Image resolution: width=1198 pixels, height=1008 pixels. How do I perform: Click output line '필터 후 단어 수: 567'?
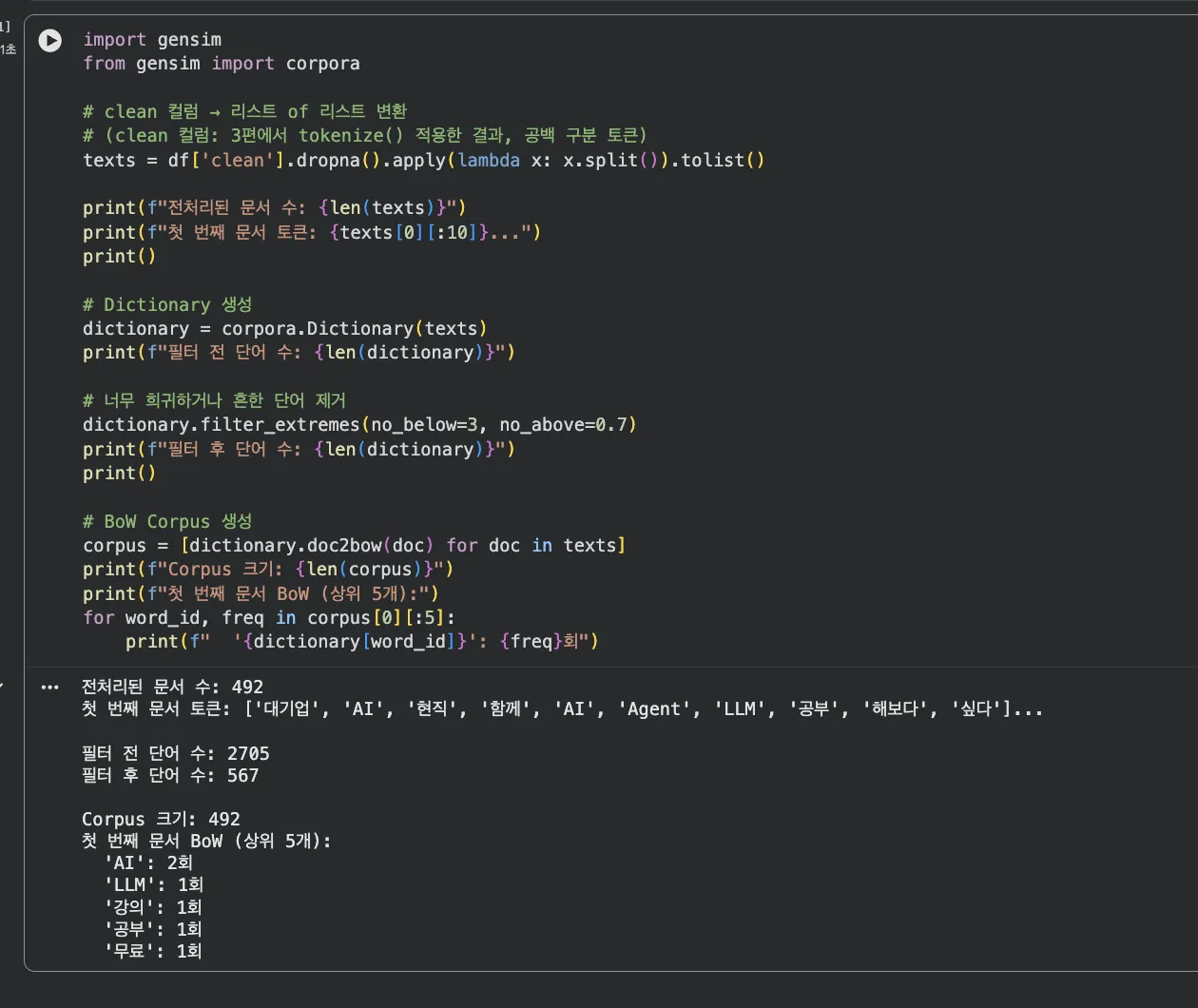click(169, 775)
